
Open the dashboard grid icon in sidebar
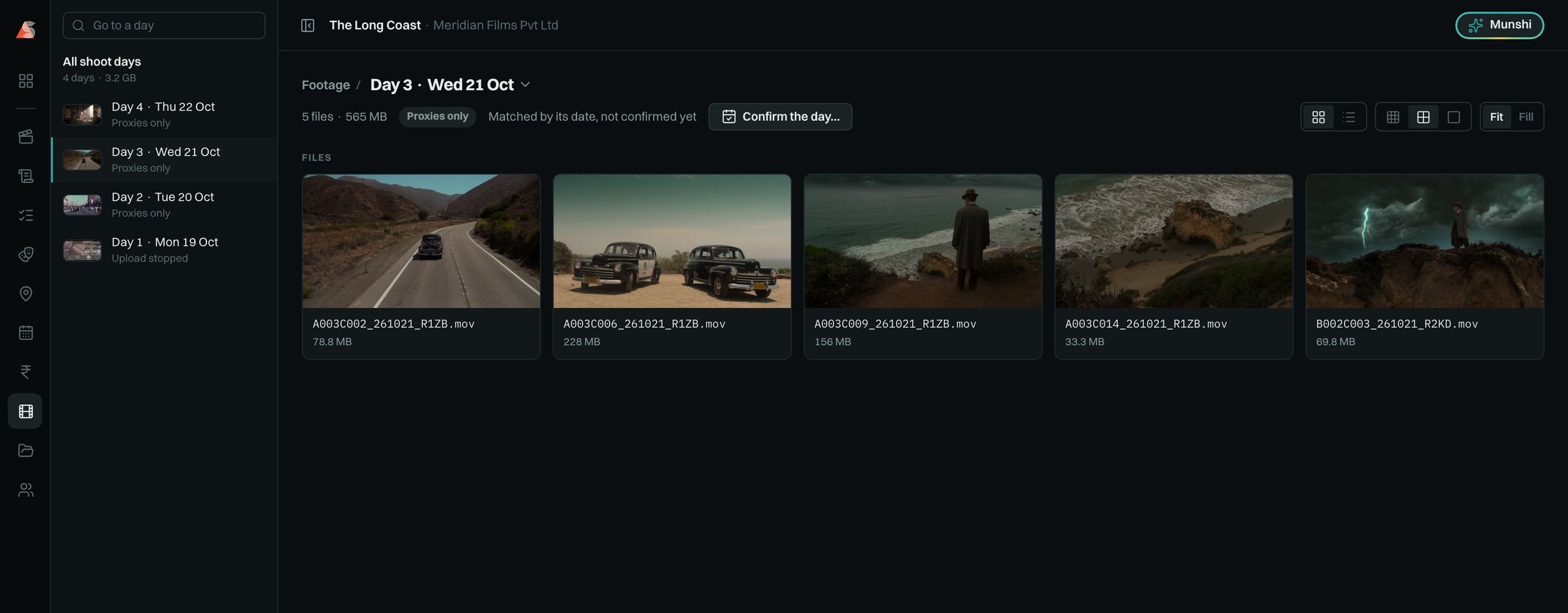click(x=25, y=81)
